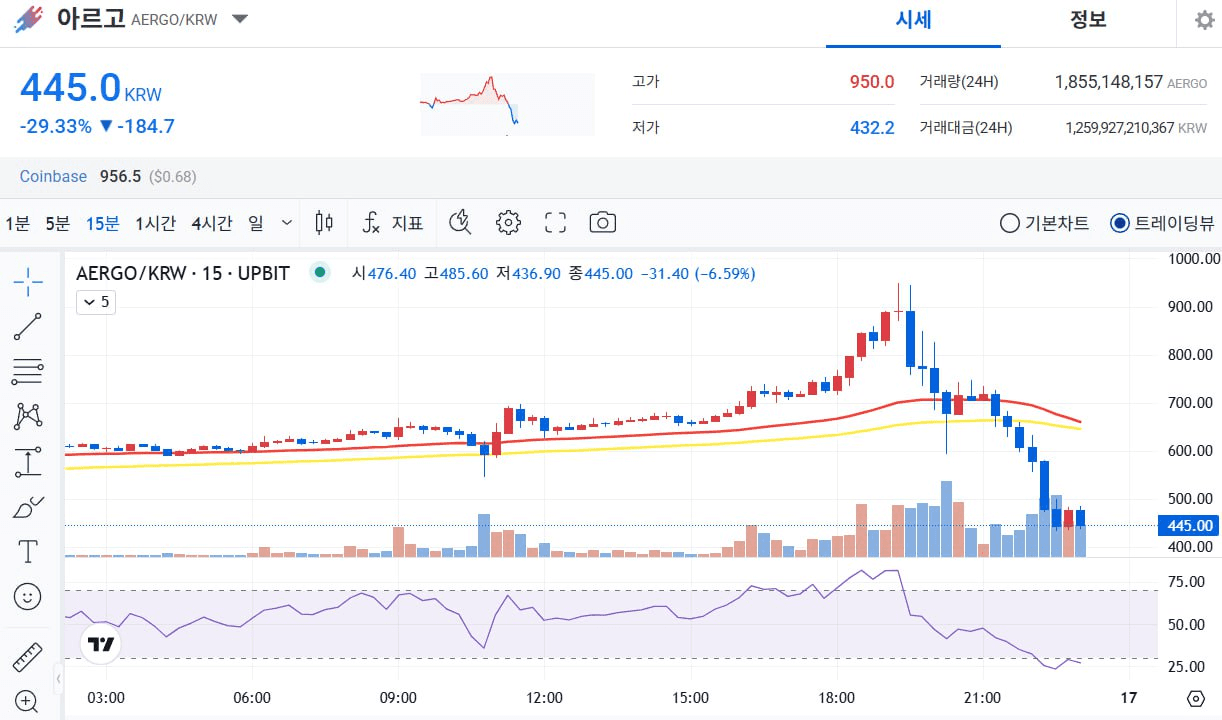Select the crosshair cursor tool
The width and height of the screenshot is (1222, 720).
point(28,282)
